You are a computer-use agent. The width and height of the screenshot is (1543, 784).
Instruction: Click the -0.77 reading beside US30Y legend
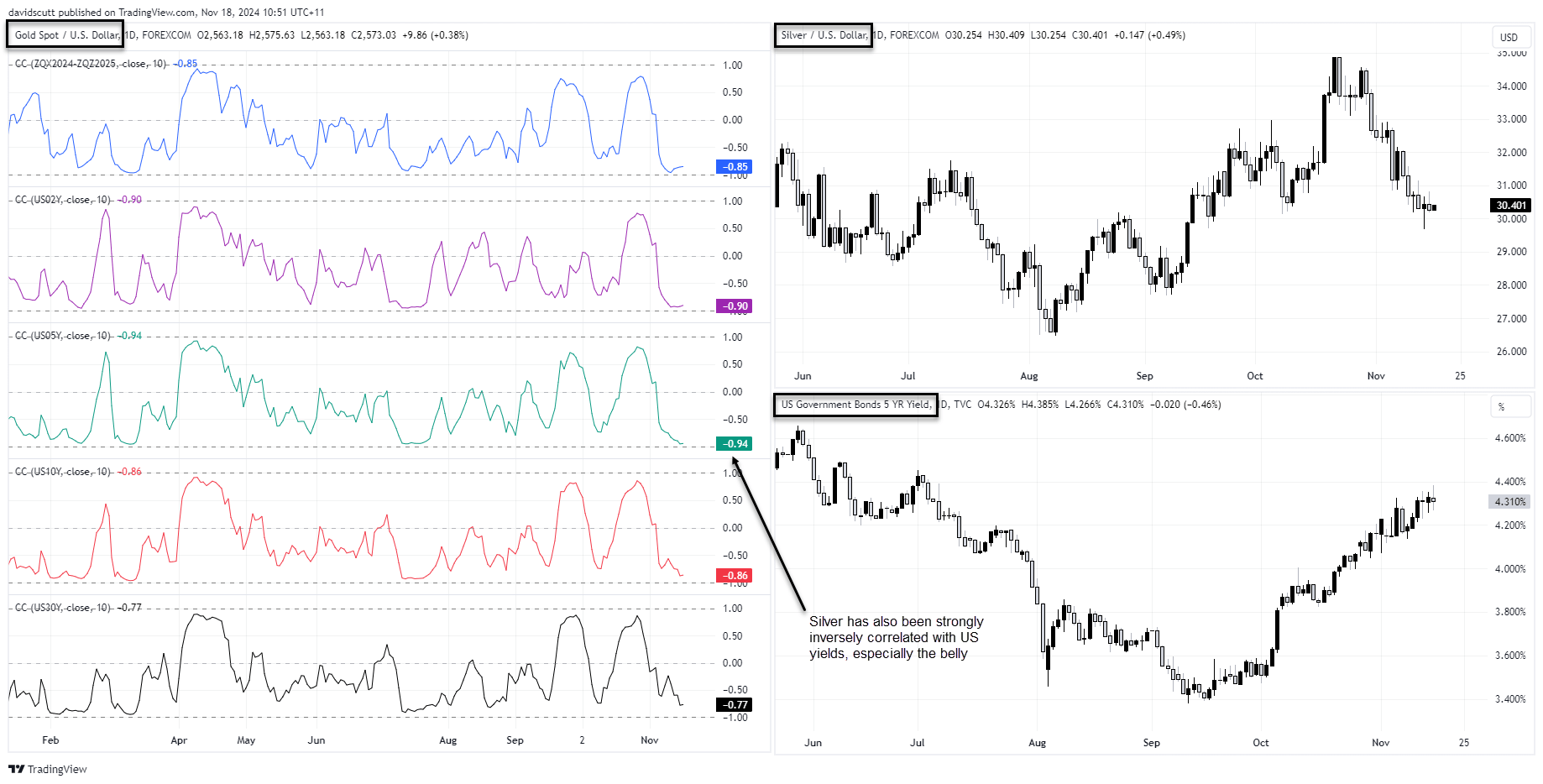(x=129, y=608)
